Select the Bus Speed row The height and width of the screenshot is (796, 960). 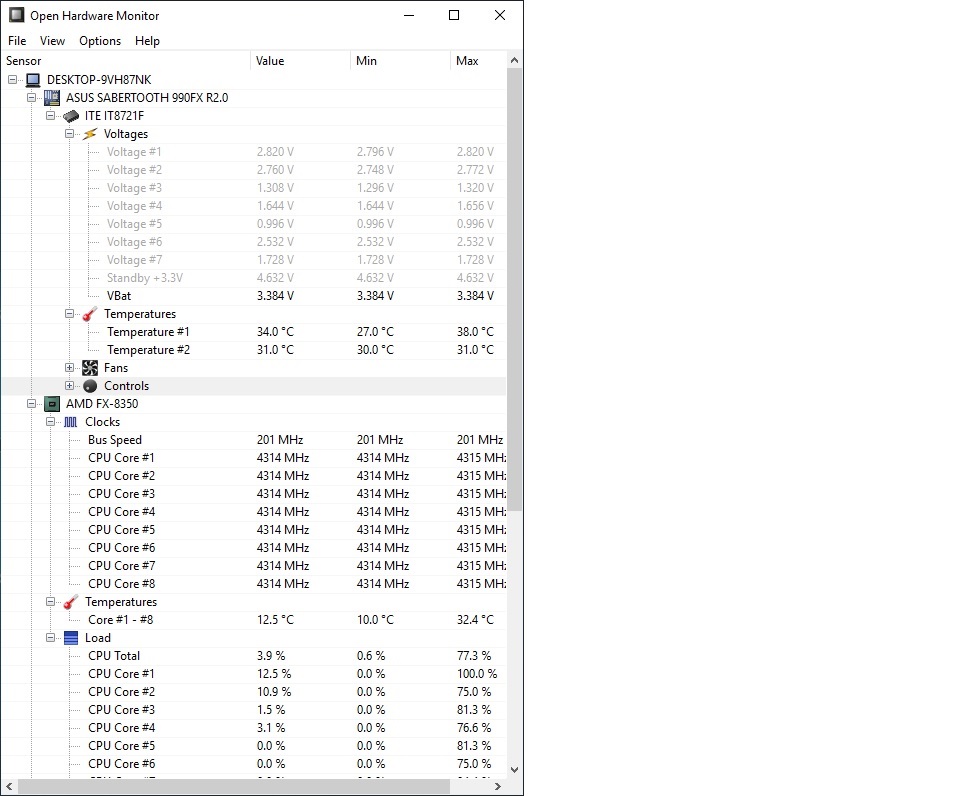[x=253, y=440]
